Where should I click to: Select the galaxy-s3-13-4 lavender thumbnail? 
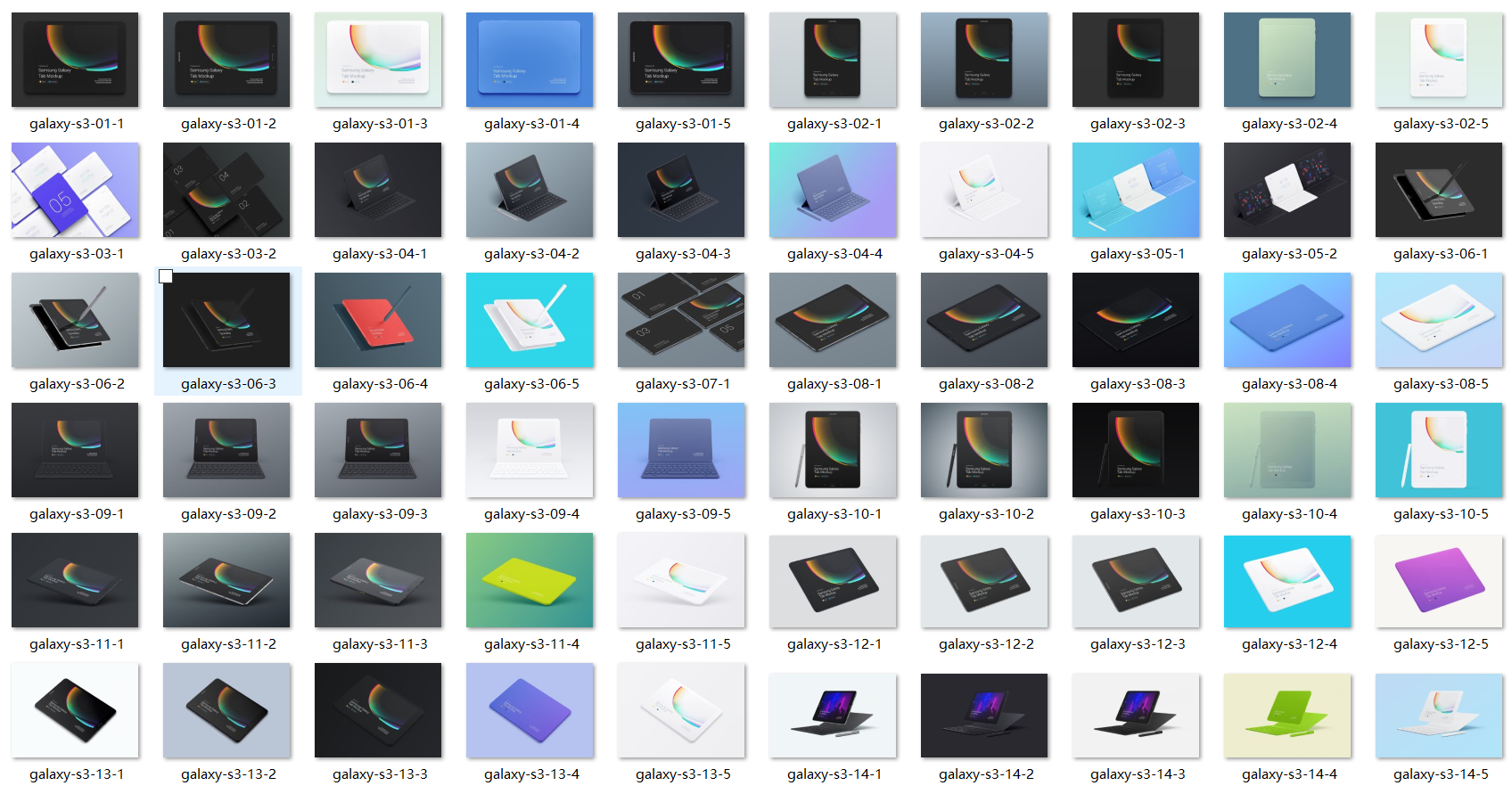pos(530,710)
